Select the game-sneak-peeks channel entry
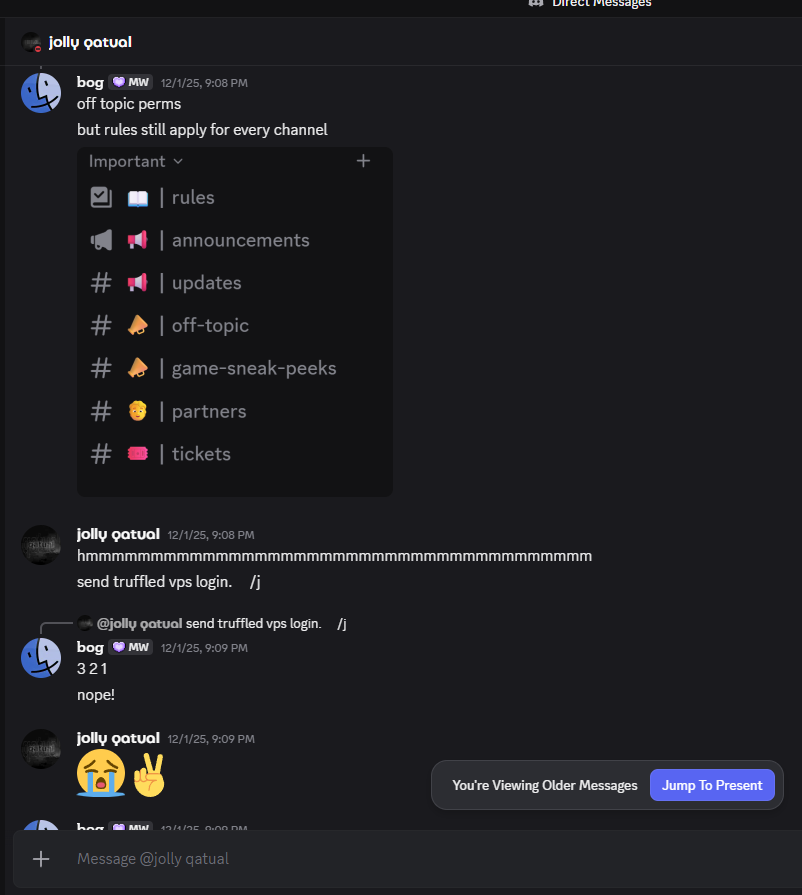 [253, 369]
